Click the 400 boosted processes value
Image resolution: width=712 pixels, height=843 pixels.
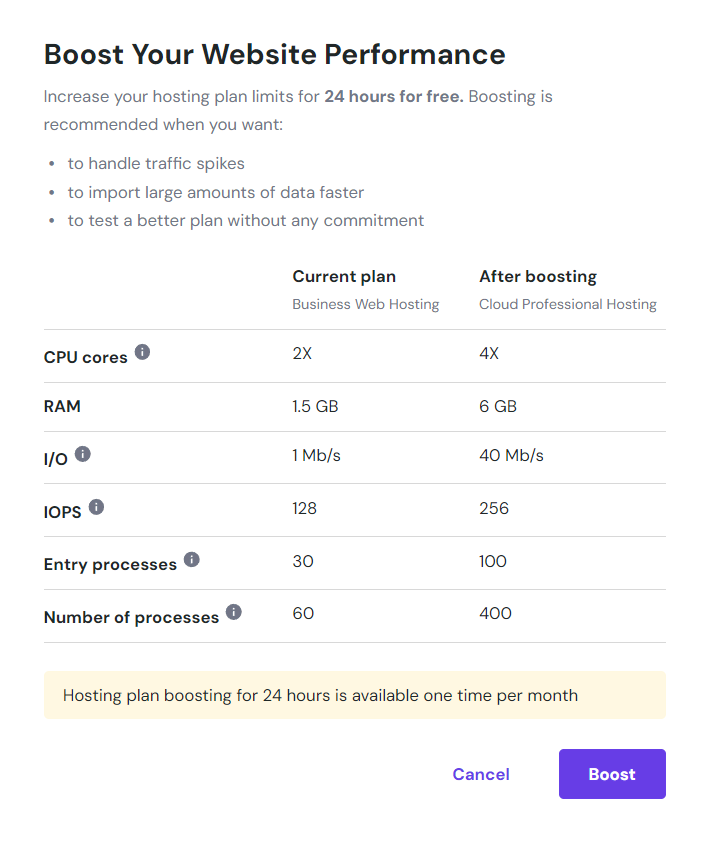pos(495,613)
